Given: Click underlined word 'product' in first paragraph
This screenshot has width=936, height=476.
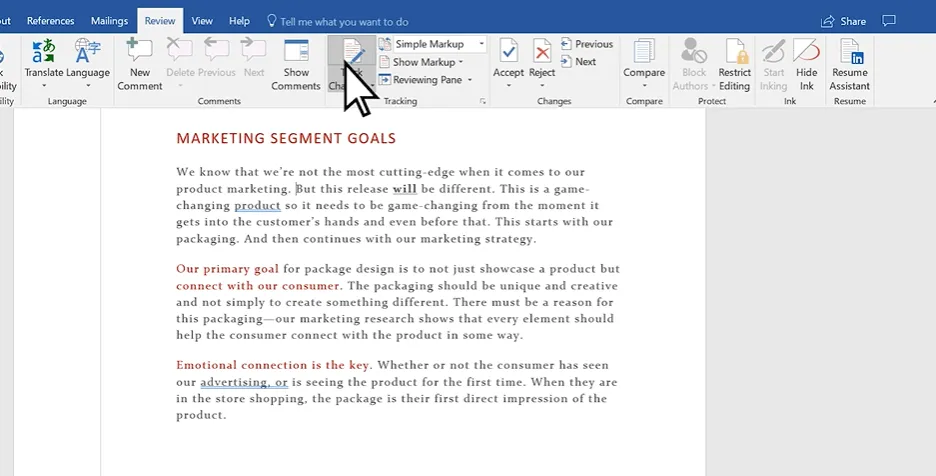Looking at the screenshot, I should [257, 205].
